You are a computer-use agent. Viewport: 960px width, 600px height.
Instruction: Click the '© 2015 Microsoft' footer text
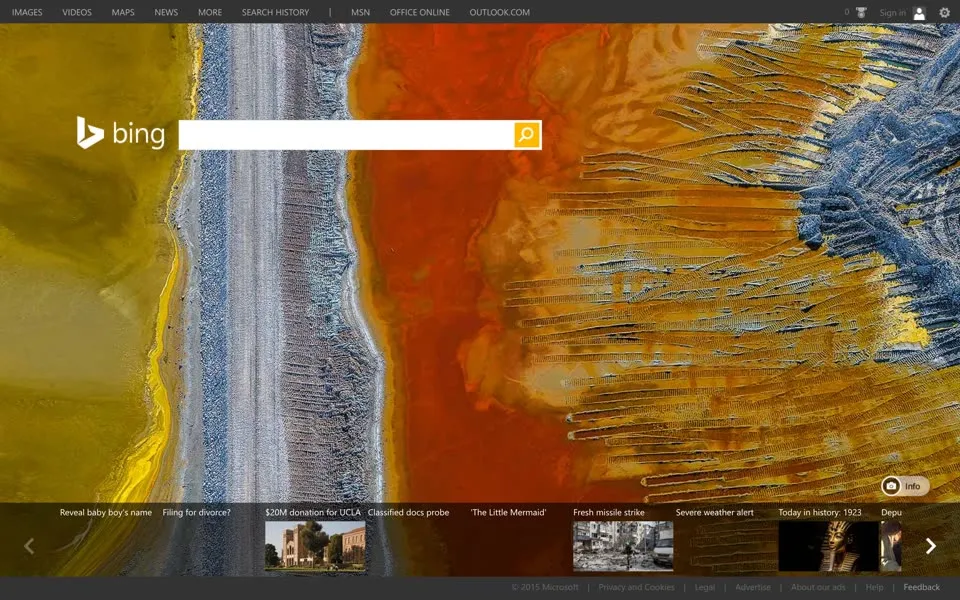tap(545, 587)
